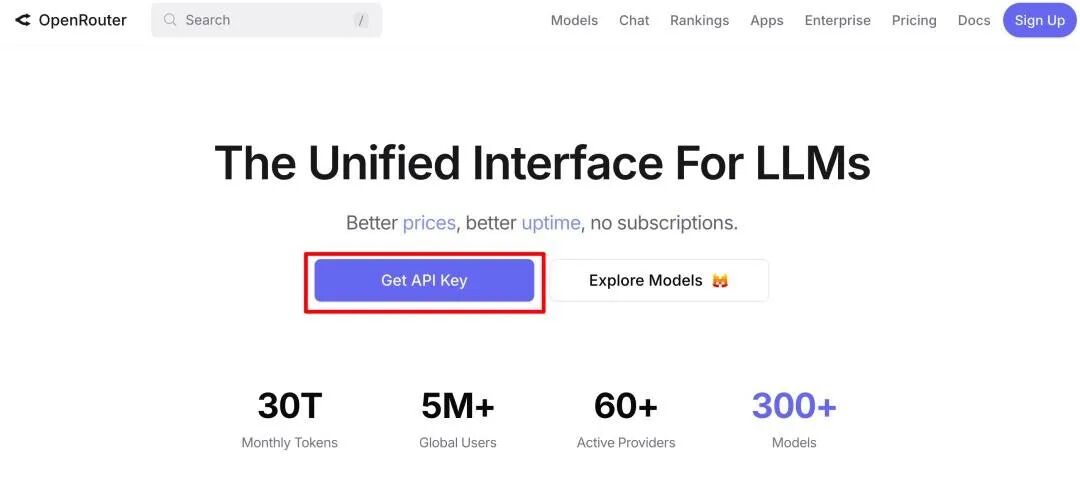Screen dimensions: 1080x482
Task: Open the Models page from navigation
Action: (574, 21)
